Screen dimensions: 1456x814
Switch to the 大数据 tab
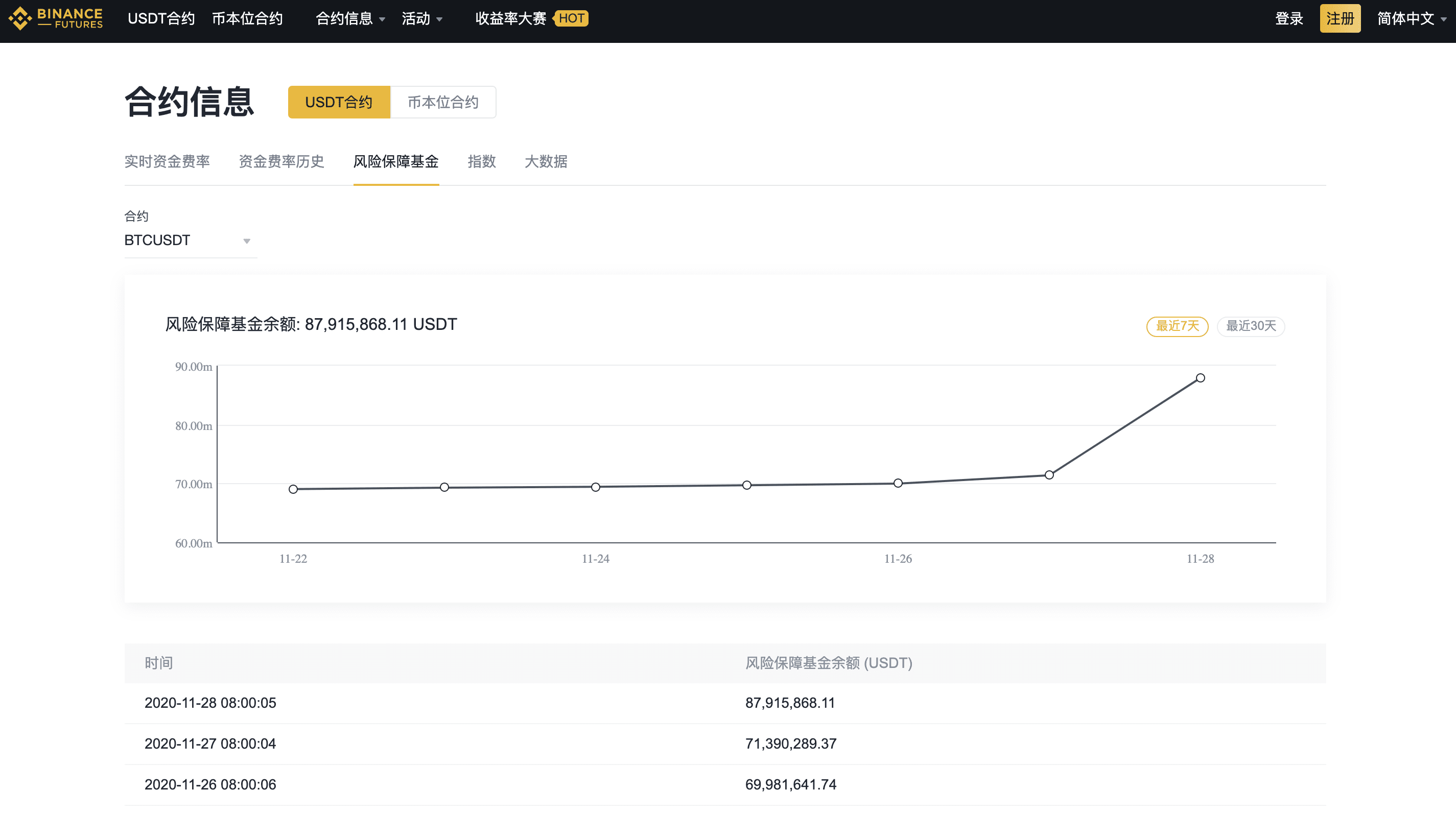point(546,161)
